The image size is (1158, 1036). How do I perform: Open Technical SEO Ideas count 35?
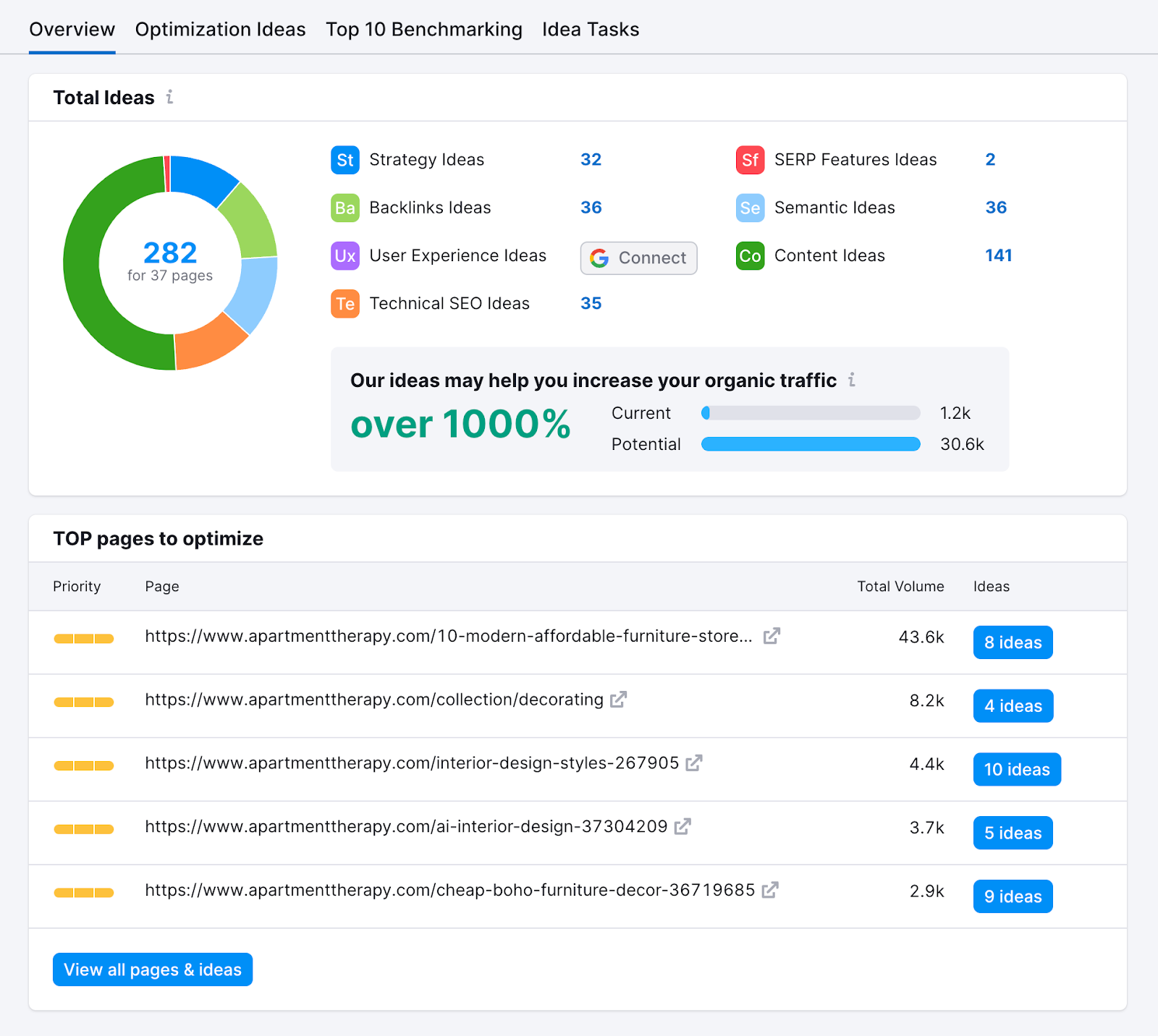(591, 303)
